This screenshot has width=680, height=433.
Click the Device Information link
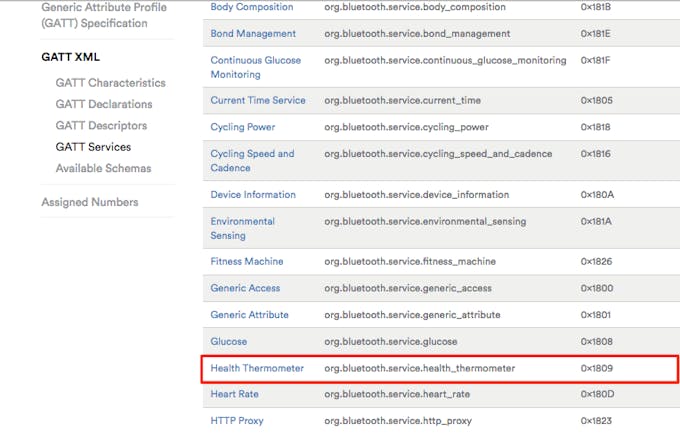tap(253, 195)
